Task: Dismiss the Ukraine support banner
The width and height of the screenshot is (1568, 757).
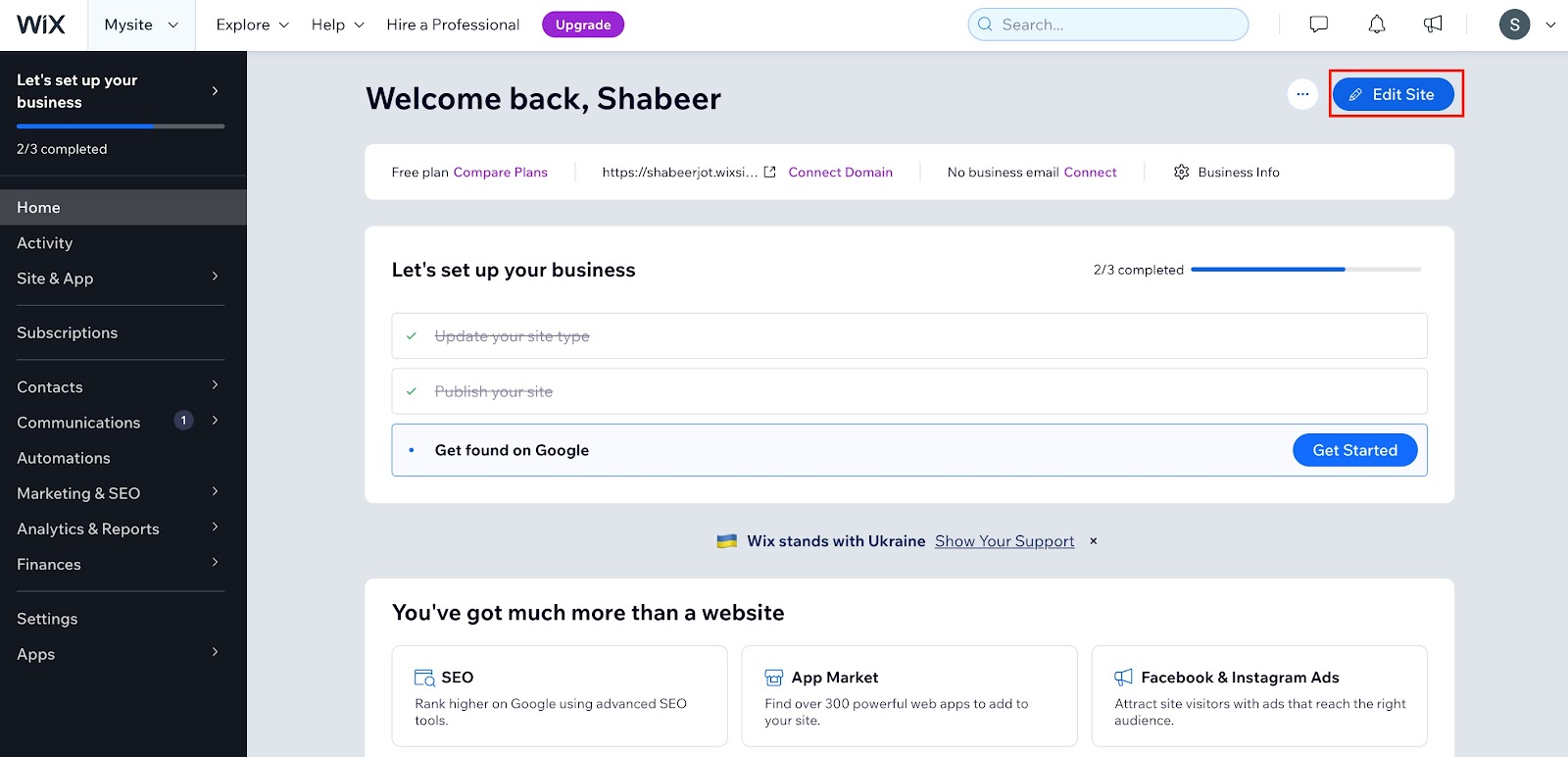Action: pos(1094,541)
